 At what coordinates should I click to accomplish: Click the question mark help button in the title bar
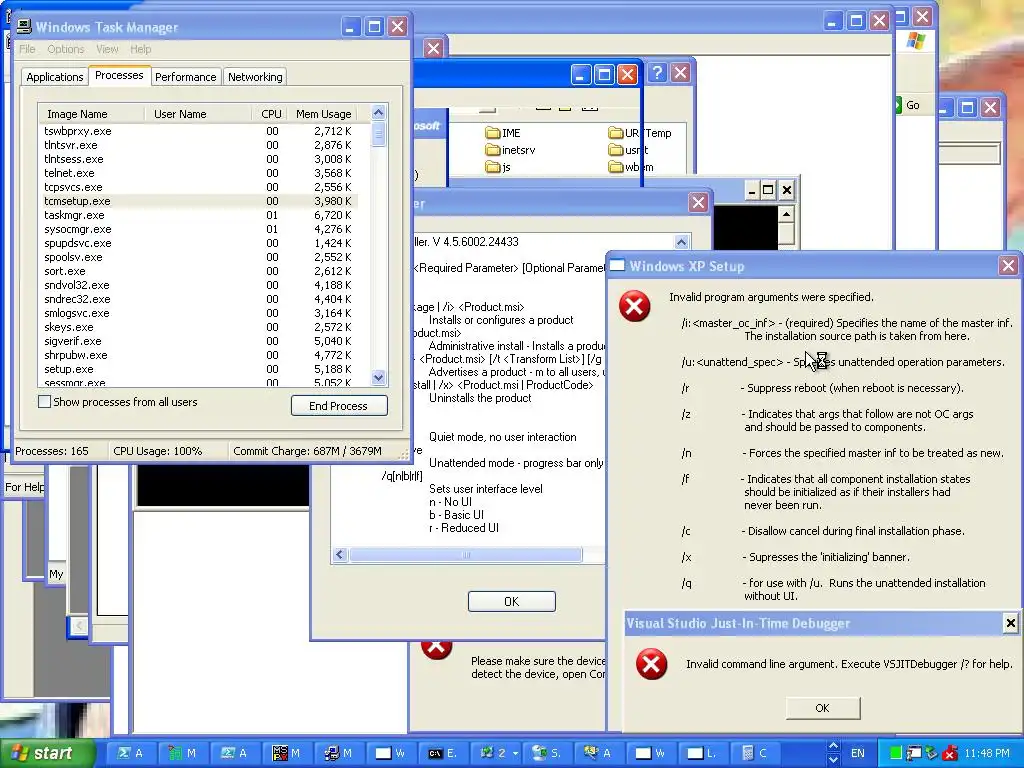pos(658,73)
